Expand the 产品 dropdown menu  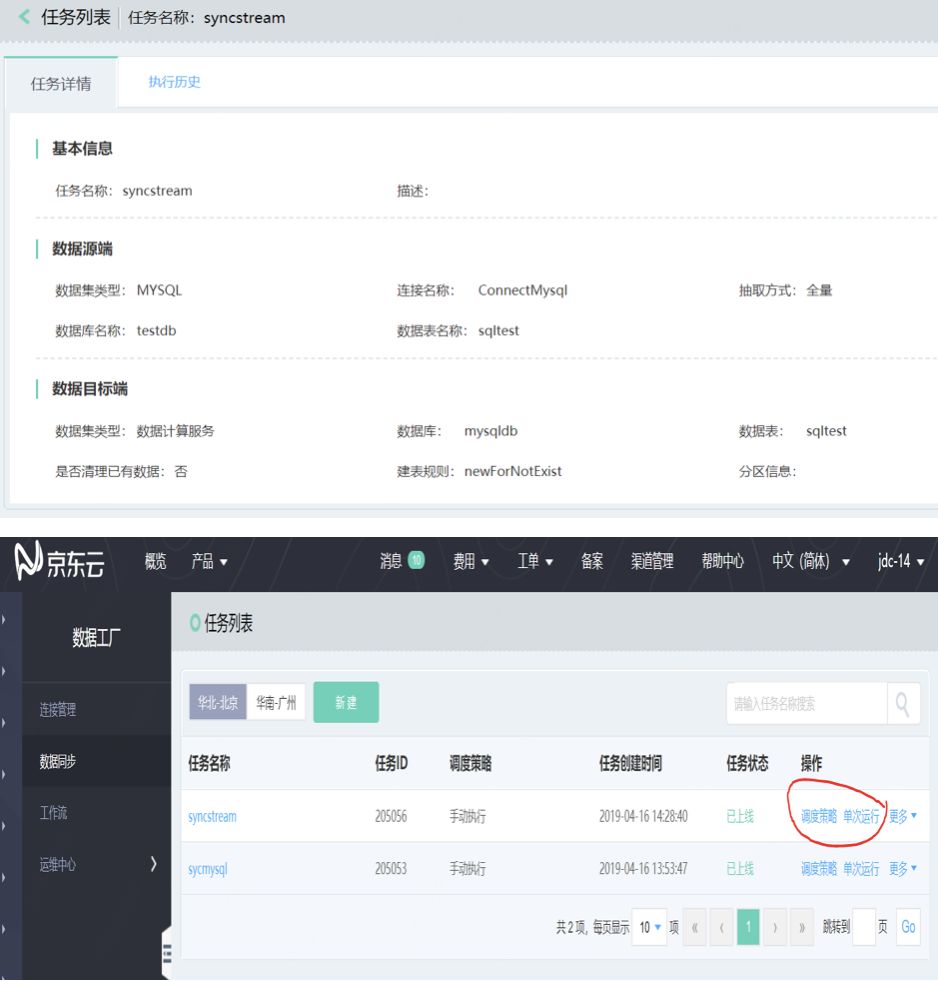coord(209,561)
